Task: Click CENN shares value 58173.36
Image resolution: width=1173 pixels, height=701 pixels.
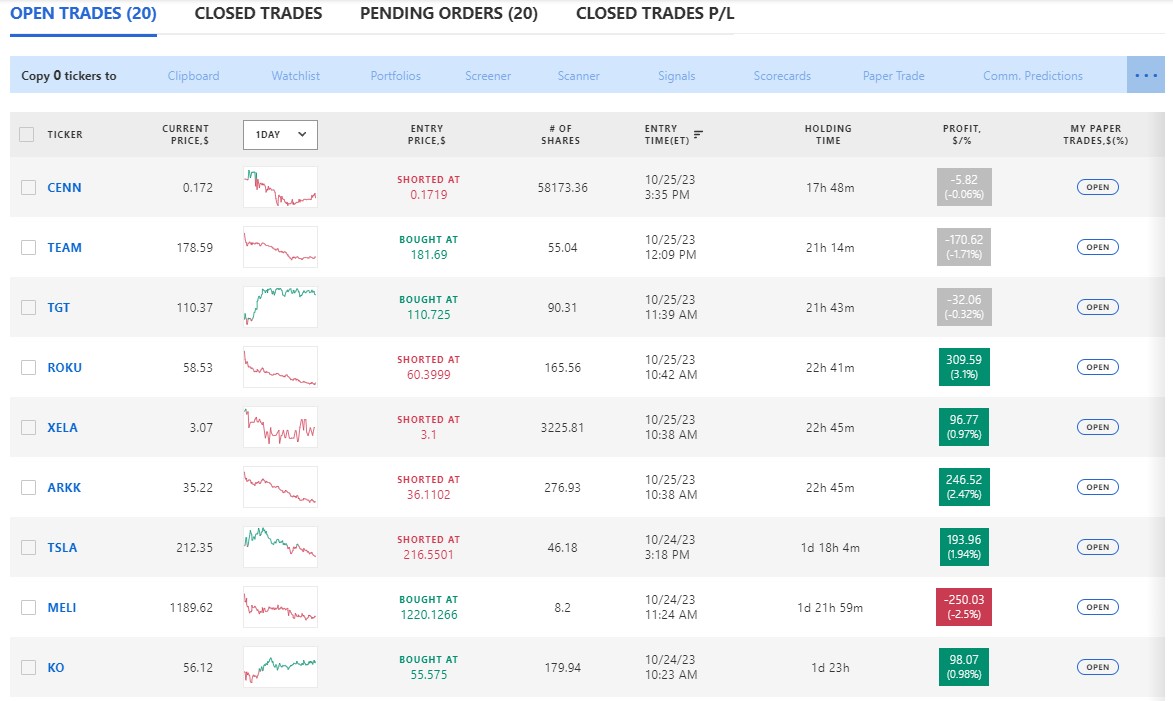Action: click(x=563, y=188)
